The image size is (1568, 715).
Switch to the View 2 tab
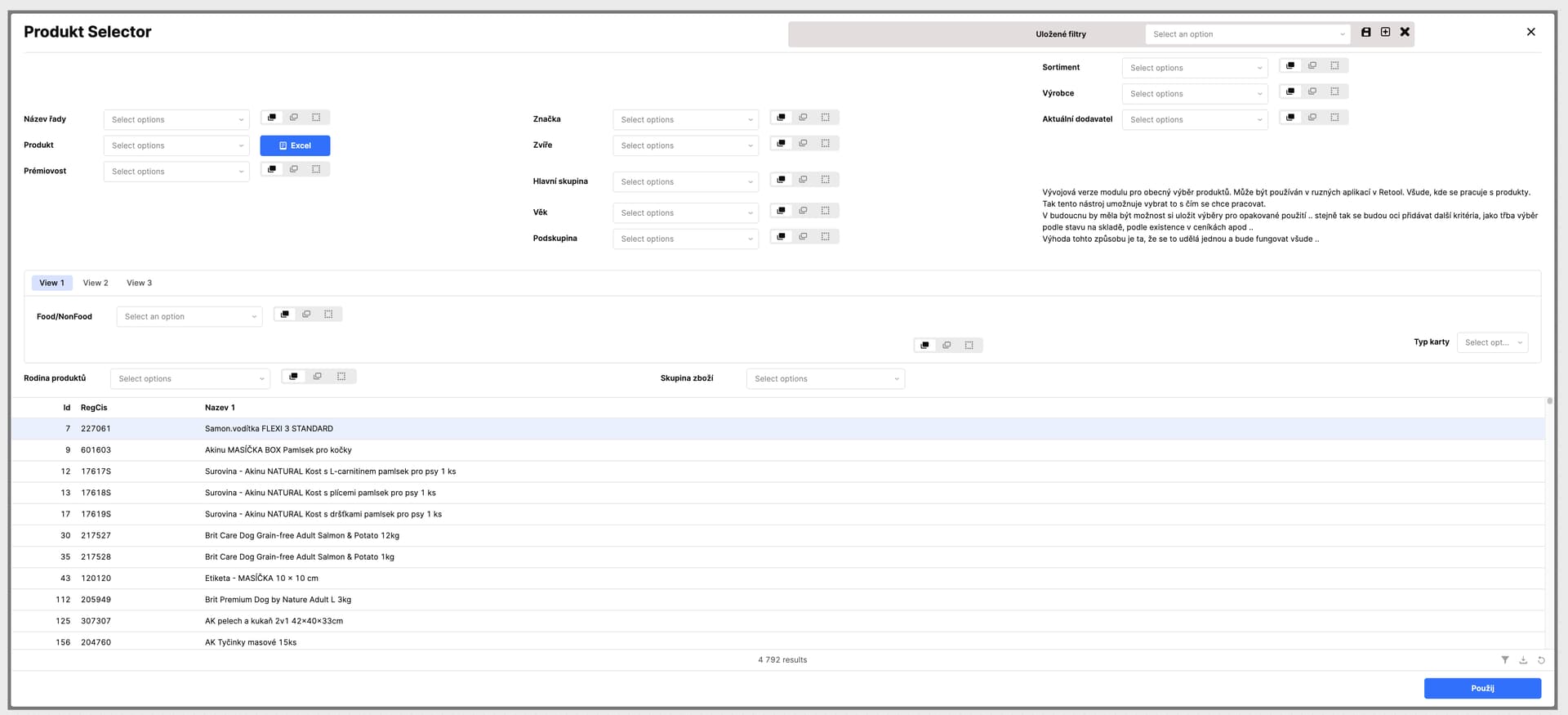(x=96, y=283)
